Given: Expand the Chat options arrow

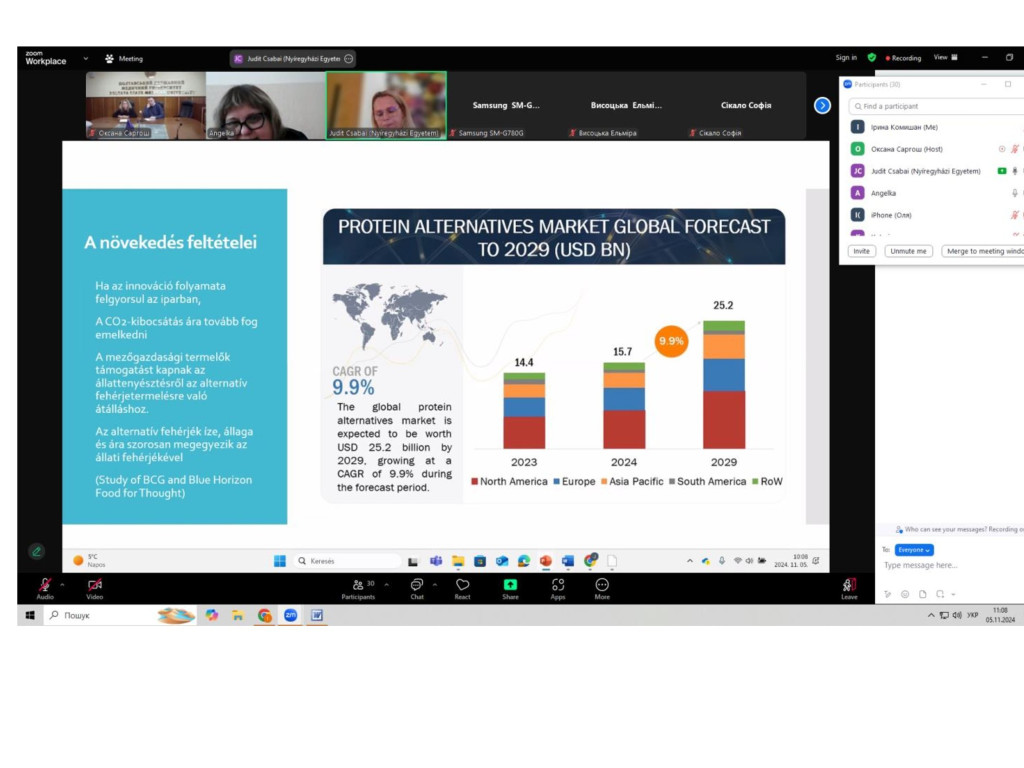Looking at the screenshot, I should click(435, 584).
